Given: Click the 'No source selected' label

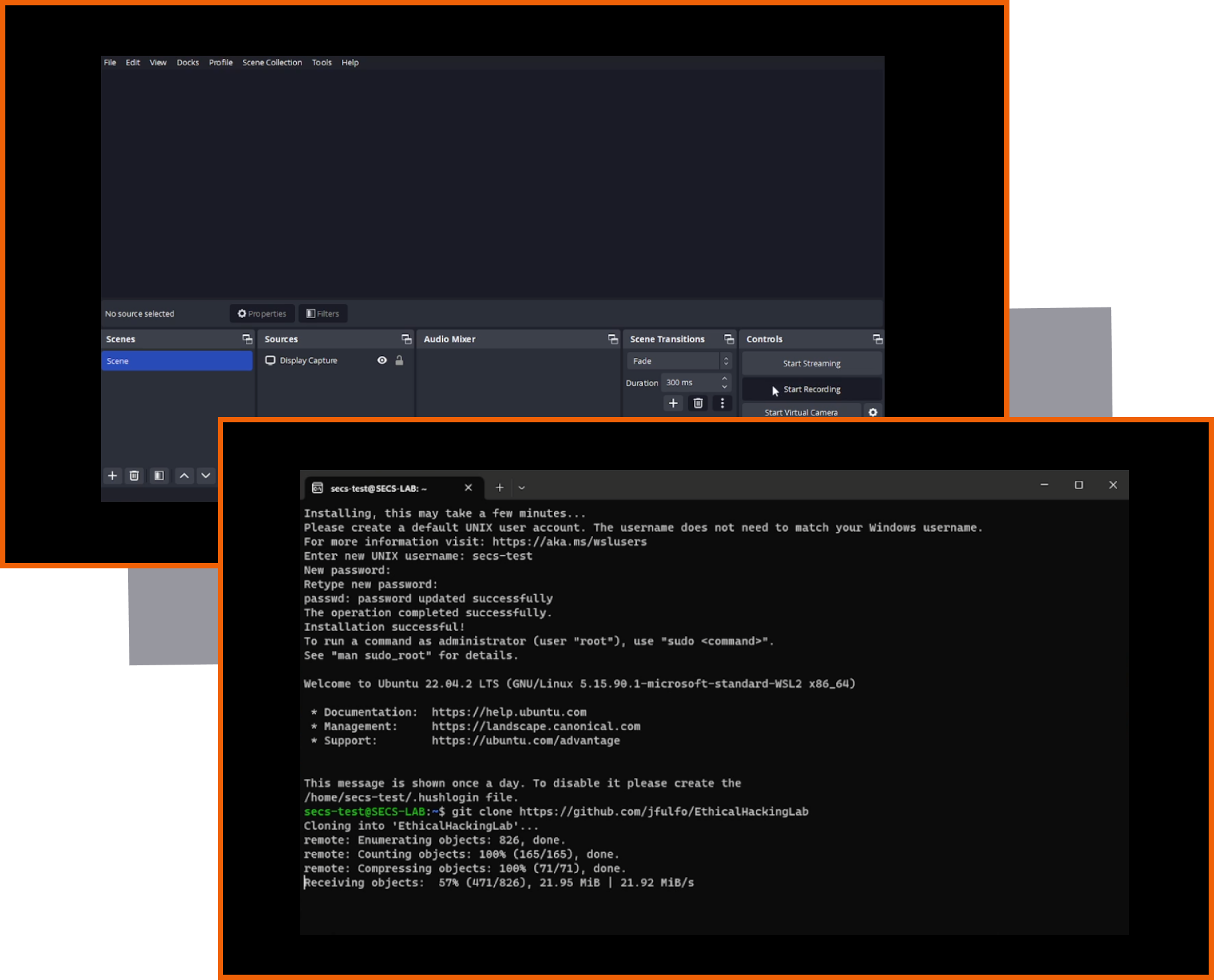Looking at the screenshot, I should [139, 313].
